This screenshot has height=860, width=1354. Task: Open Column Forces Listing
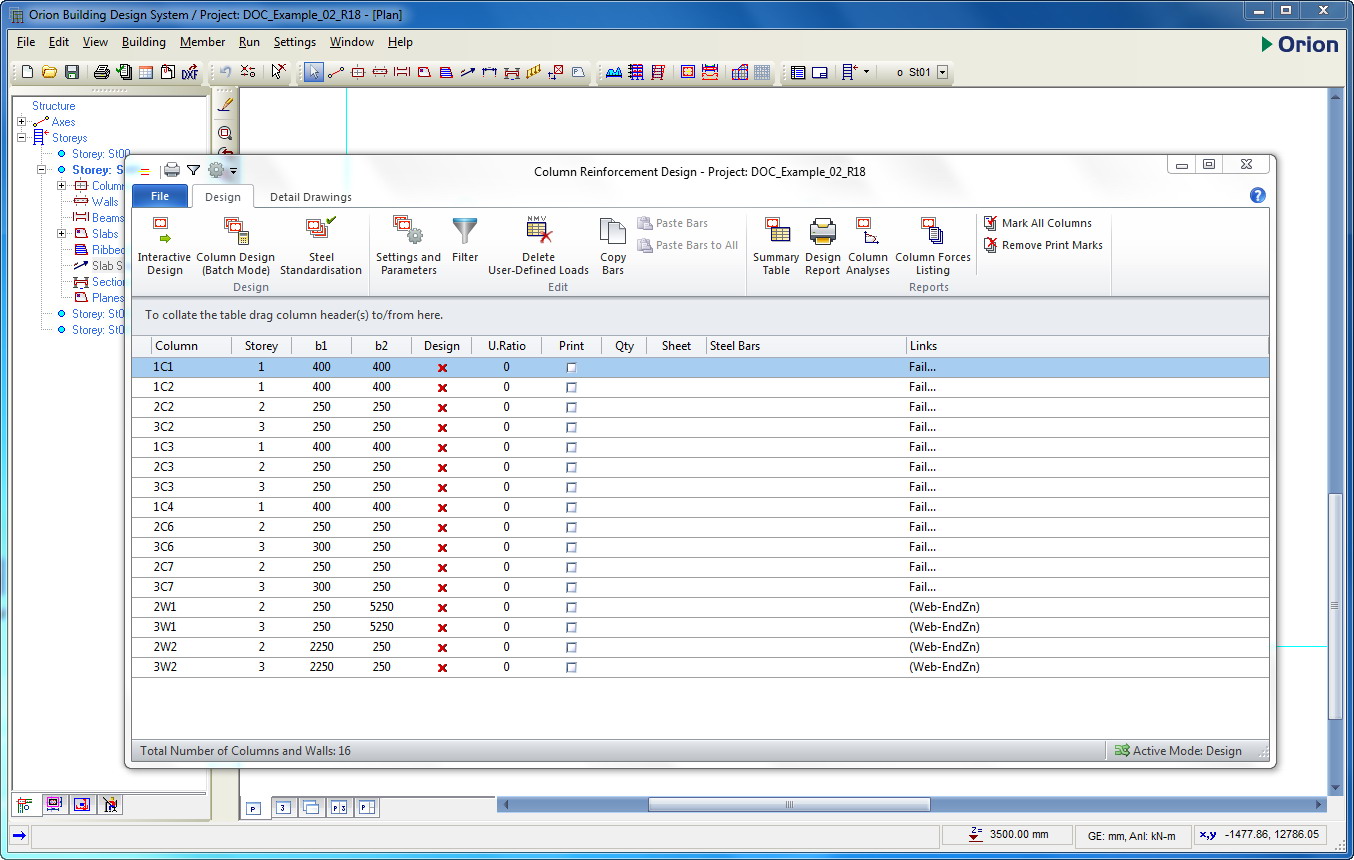coord(933,246)
